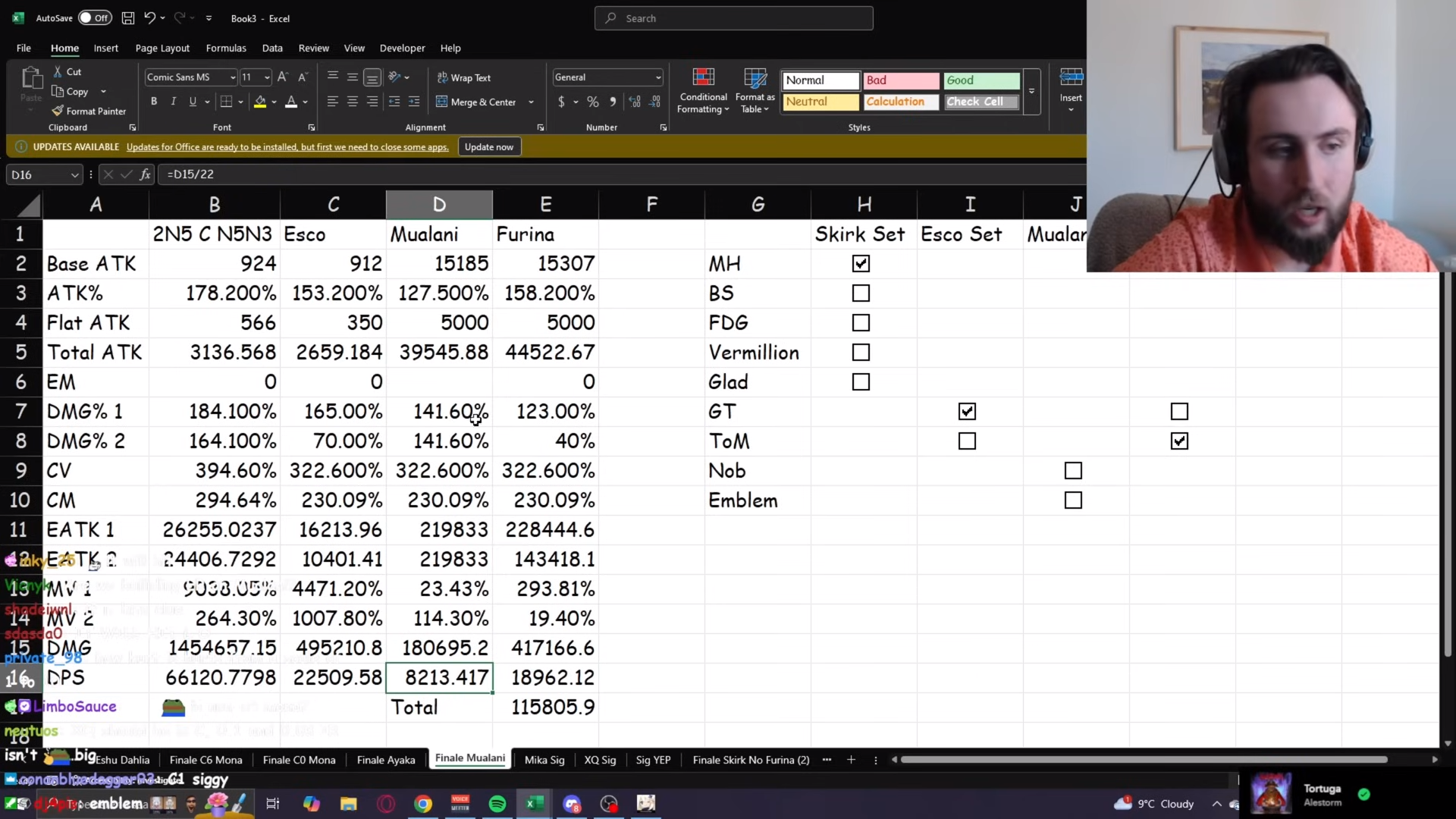Expand the cell styles gallery

point(1031,91)
